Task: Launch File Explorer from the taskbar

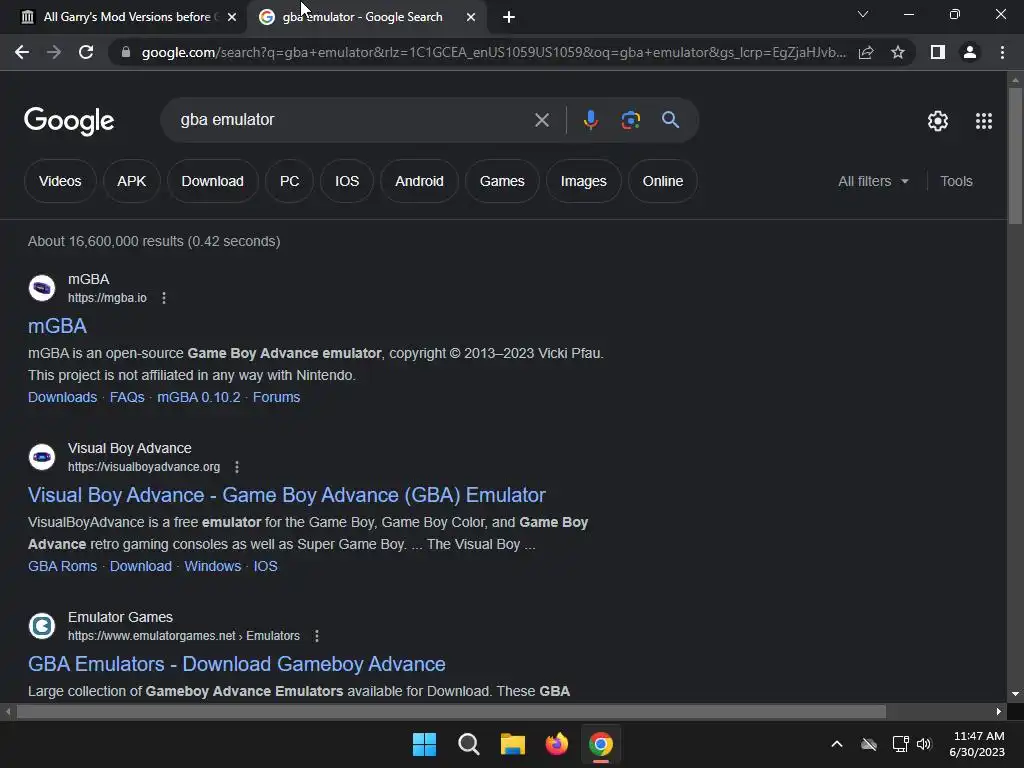Action: click(x=513, y=744)
